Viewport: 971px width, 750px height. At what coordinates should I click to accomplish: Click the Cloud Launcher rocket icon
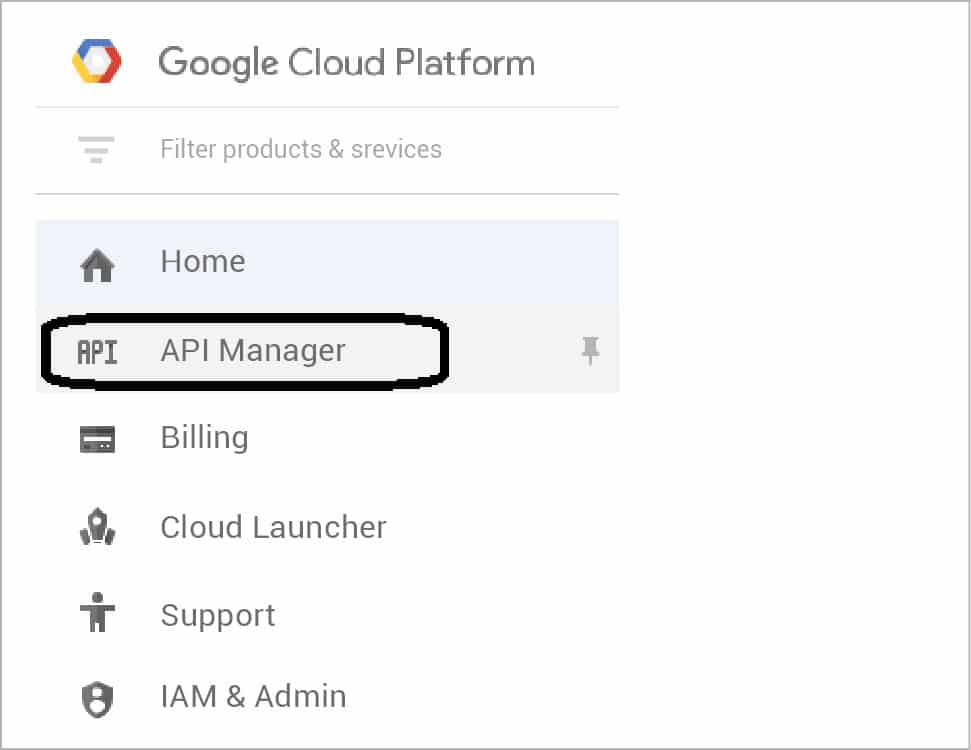tap(97, 528)
